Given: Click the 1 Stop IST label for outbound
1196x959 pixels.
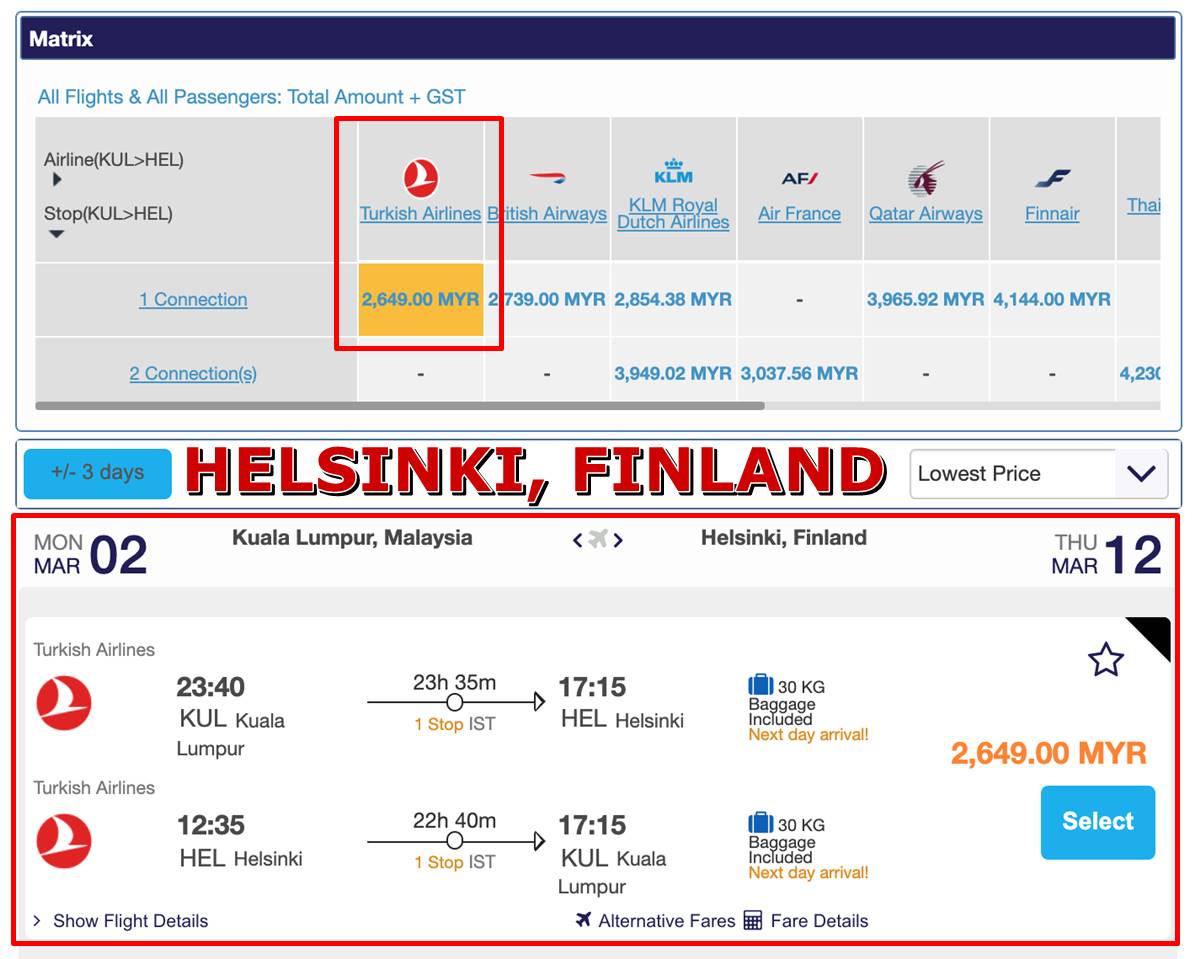Looking at the screenshot, I should 455,724.
